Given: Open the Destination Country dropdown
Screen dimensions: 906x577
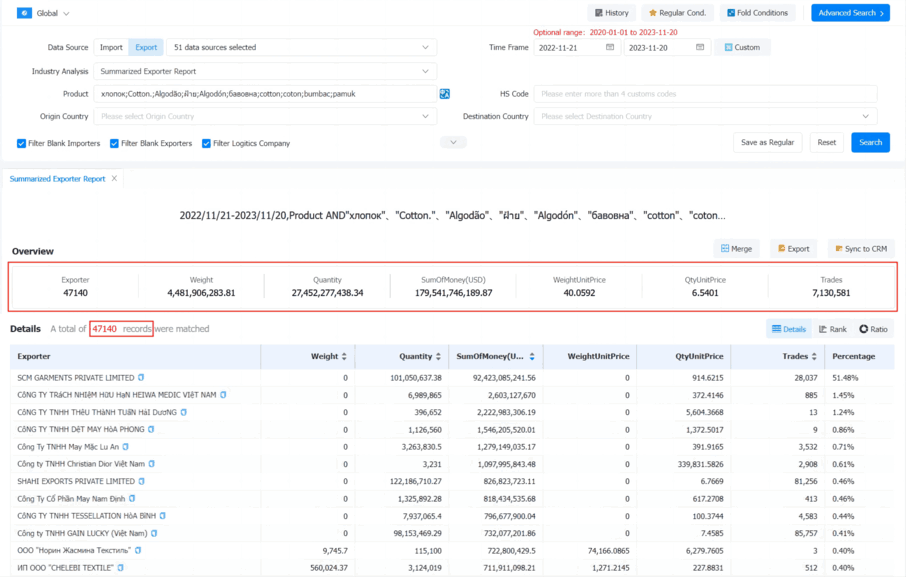Looking at the screenshot, I should coord(706,116).
